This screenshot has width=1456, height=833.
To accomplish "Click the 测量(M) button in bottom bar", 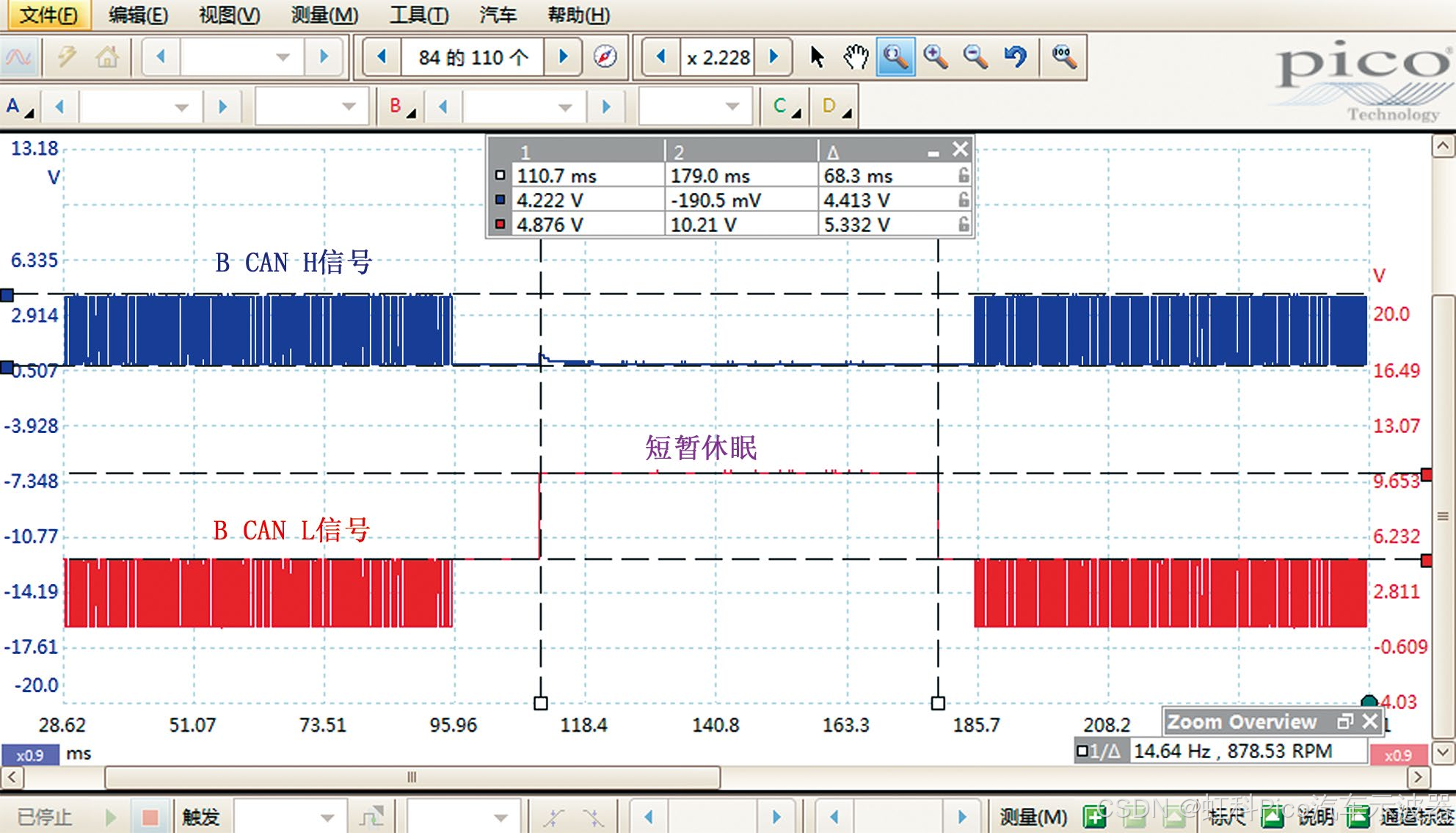I will coord(1033,817).
